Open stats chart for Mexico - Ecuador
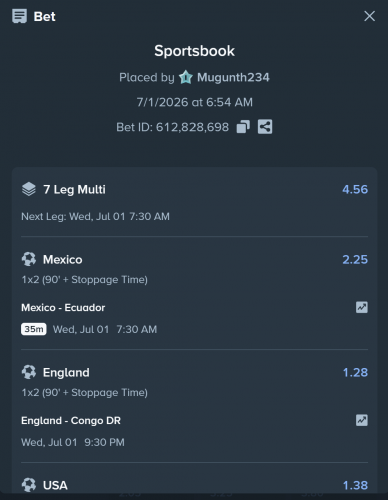 pos(362,307)
